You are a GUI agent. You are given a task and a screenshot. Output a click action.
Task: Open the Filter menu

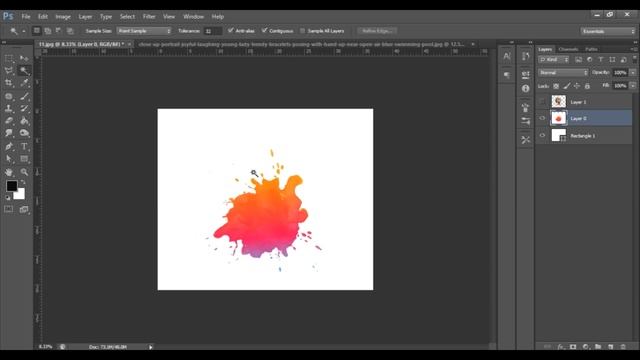click(149, 17)
